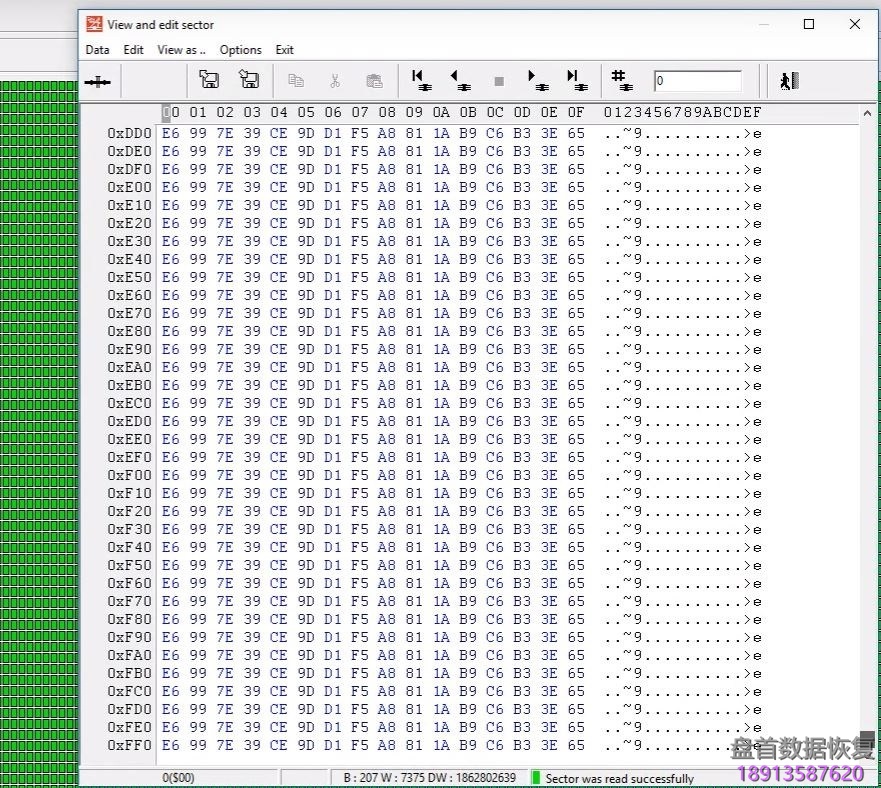Open the Options menu
The image size is (881, 788).
coord(240,50)
